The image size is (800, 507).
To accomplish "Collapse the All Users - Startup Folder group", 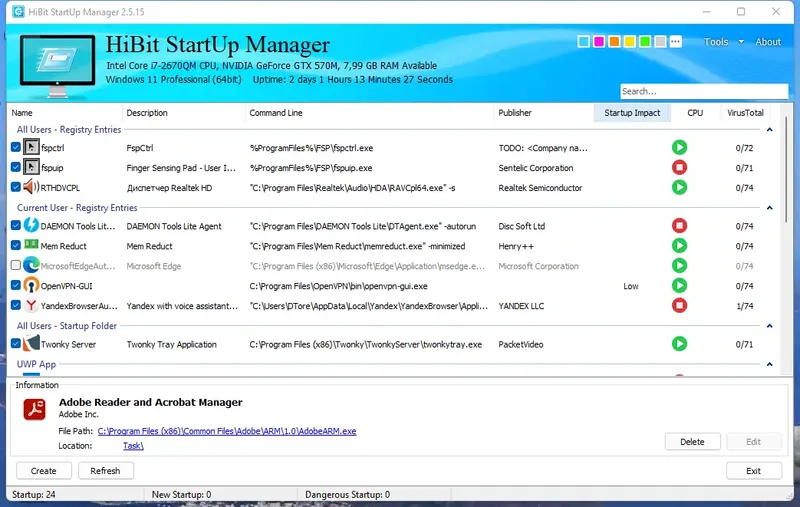I will point(769,325).
